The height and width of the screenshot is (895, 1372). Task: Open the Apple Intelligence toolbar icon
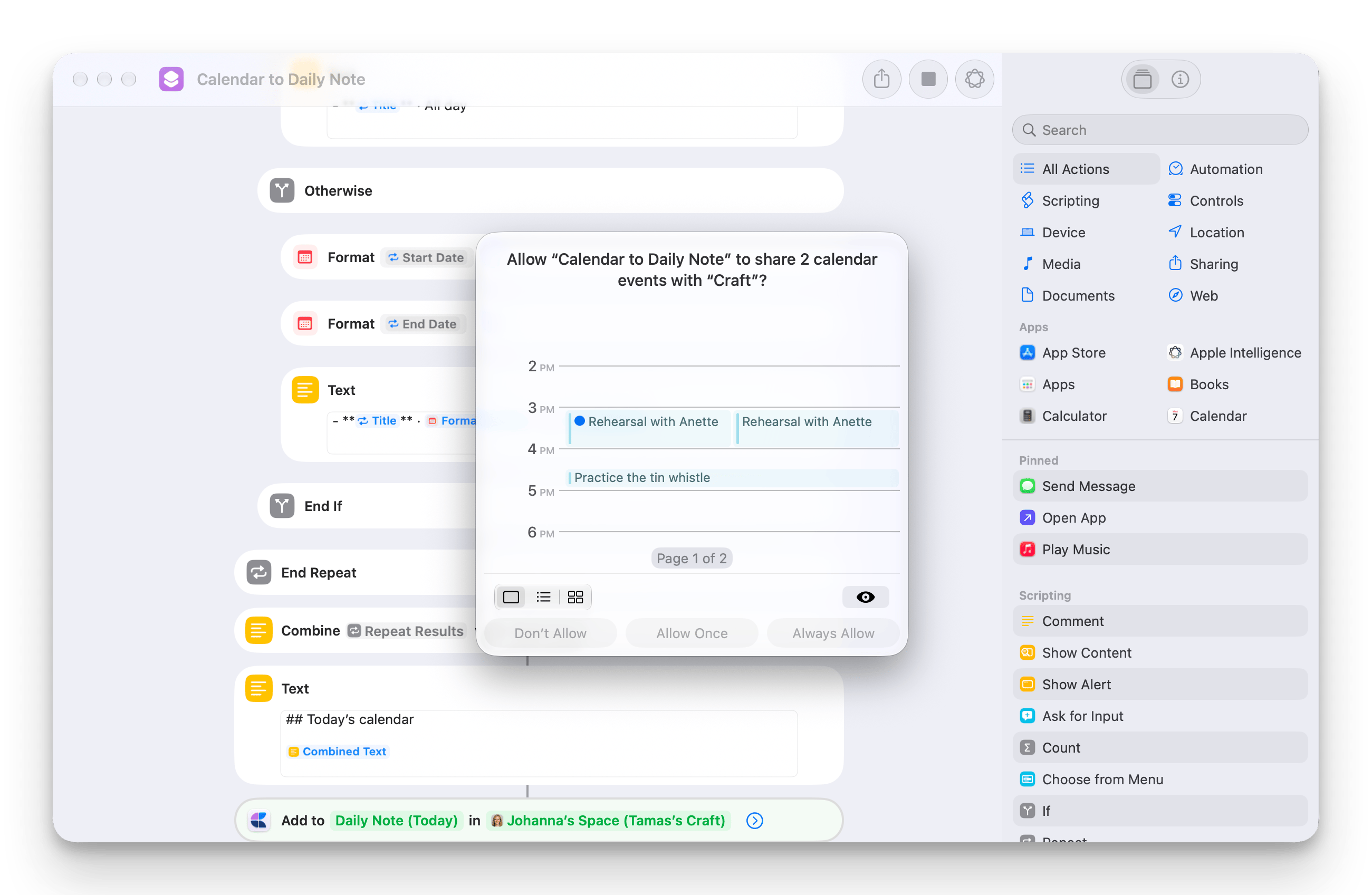974,79
